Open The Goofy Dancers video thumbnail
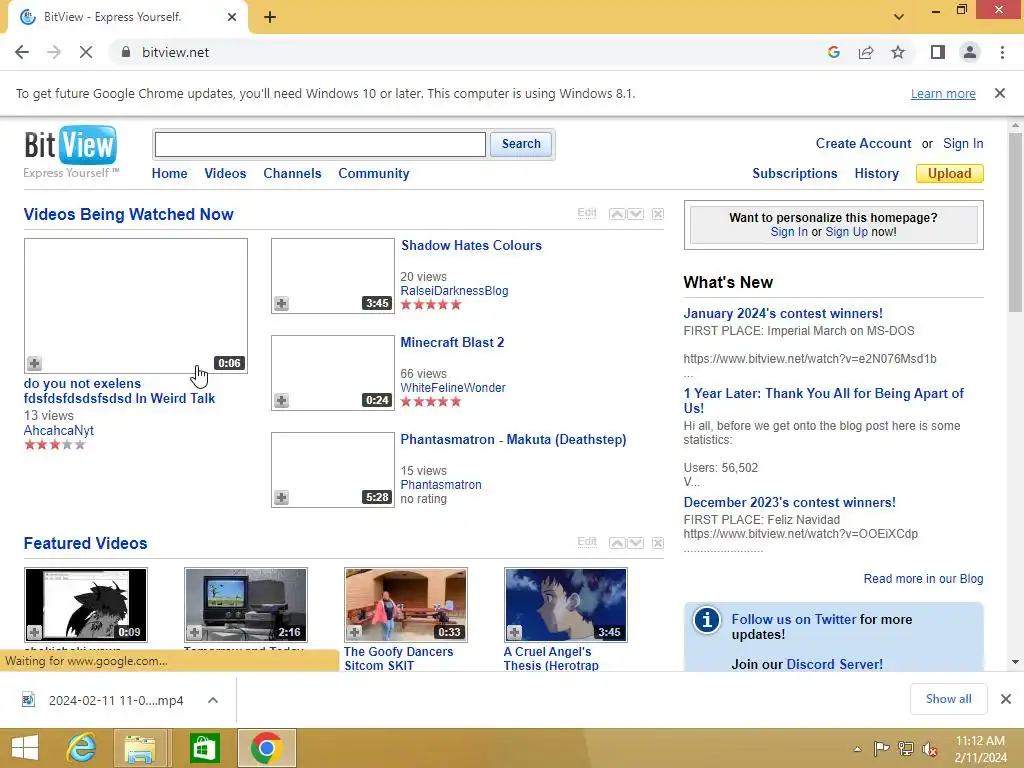Screen dimensions: 1024x768 (406, 605)
